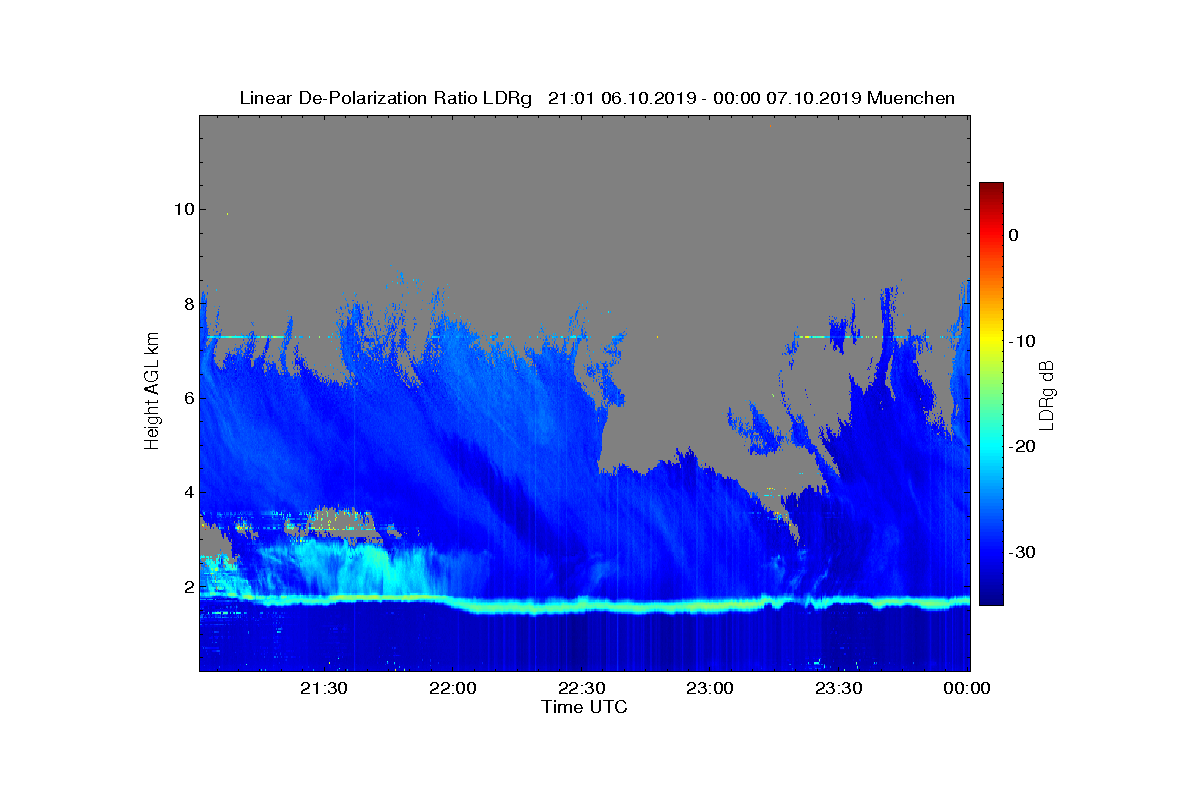Select the height label 8

point(187,304)
